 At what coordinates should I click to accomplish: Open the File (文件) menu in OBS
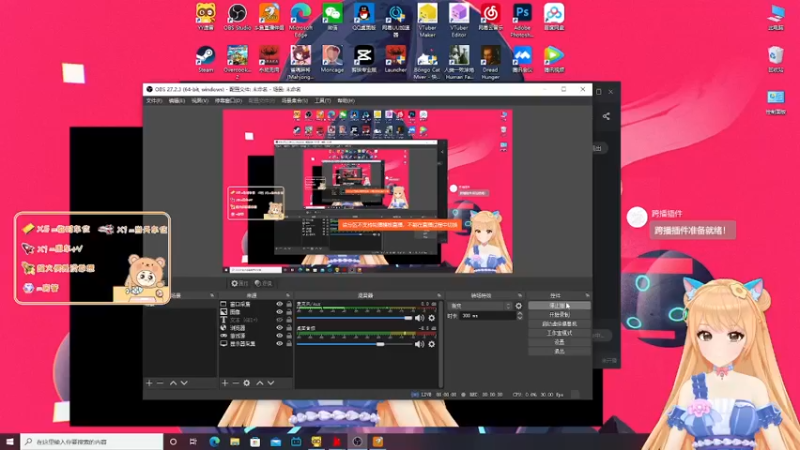pyautogui.click(x=154, y=101)
